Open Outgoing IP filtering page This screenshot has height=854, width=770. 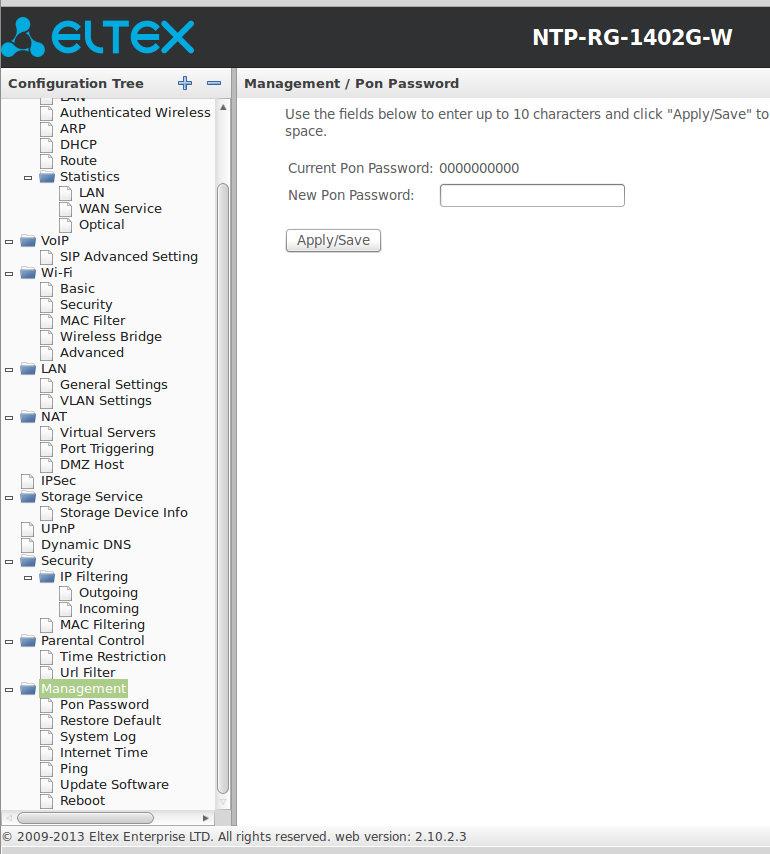(108, 593)
